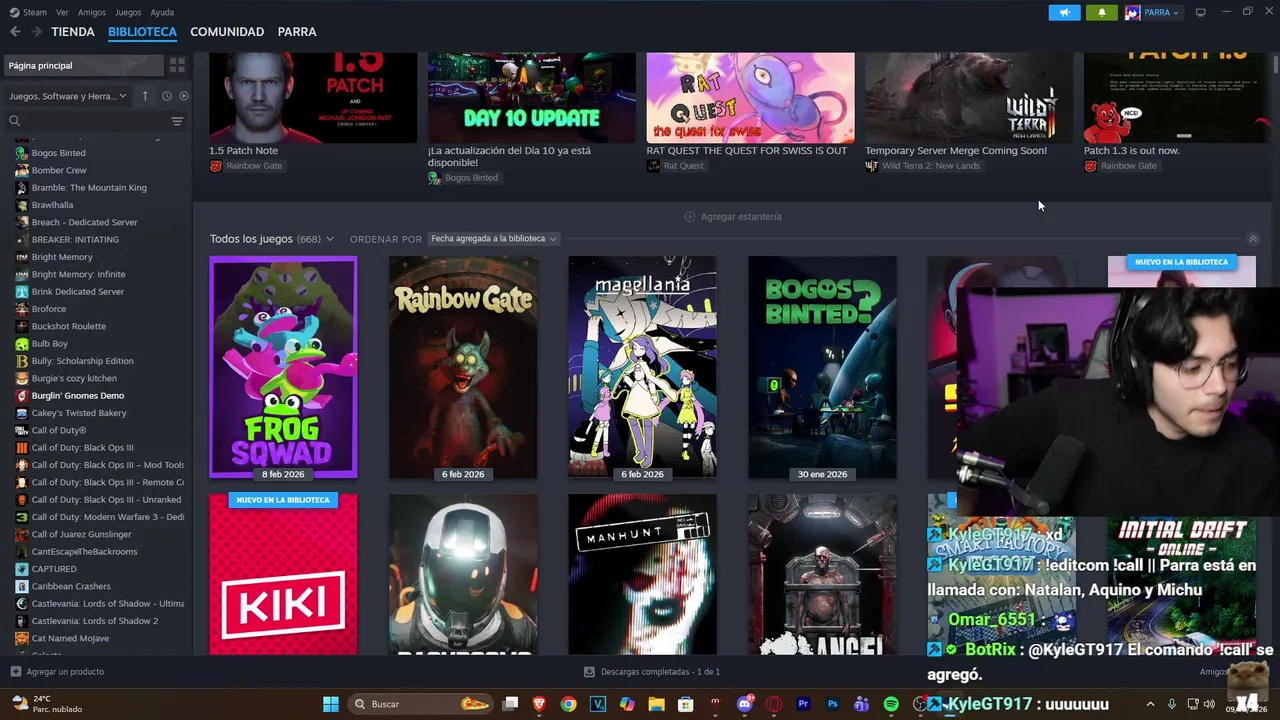Click Agregar estantería
This screenshot has width=1280, height=720.
(x=733, y=216)
